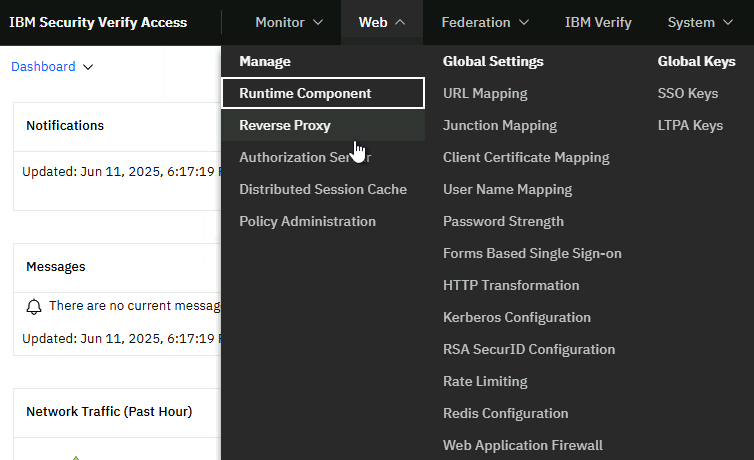Click the Global Settings column heading
The width and height of the screenshot is (754, 460).
(x=493, y=61)
